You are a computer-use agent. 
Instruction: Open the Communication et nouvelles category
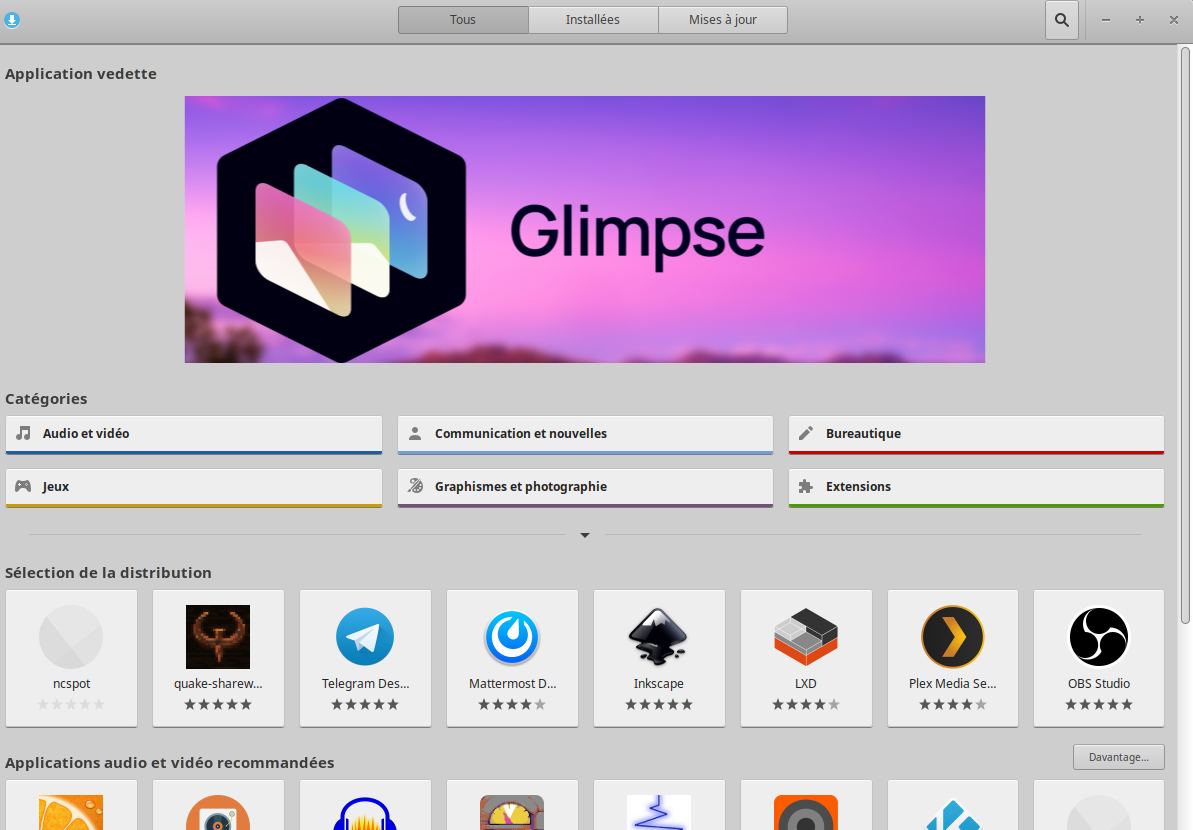coord(585,434)
